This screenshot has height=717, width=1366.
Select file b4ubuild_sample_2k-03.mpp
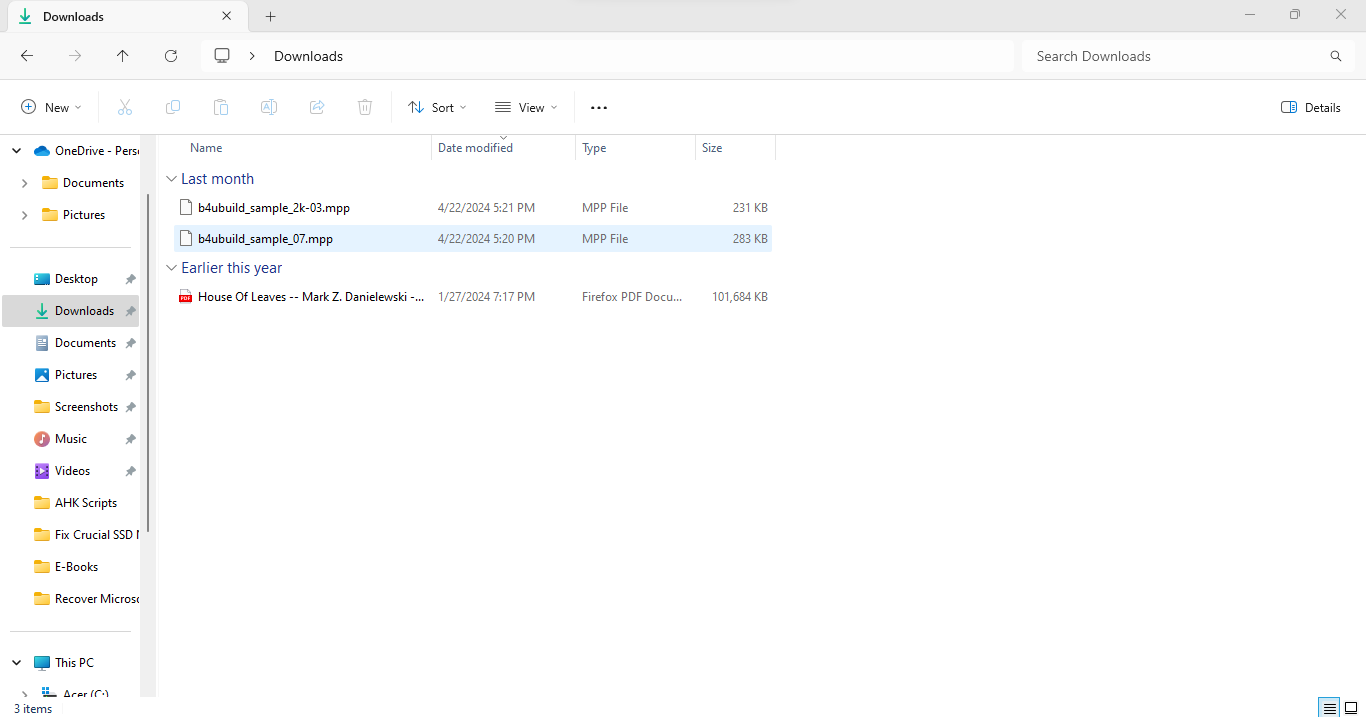tap(274, 208)
